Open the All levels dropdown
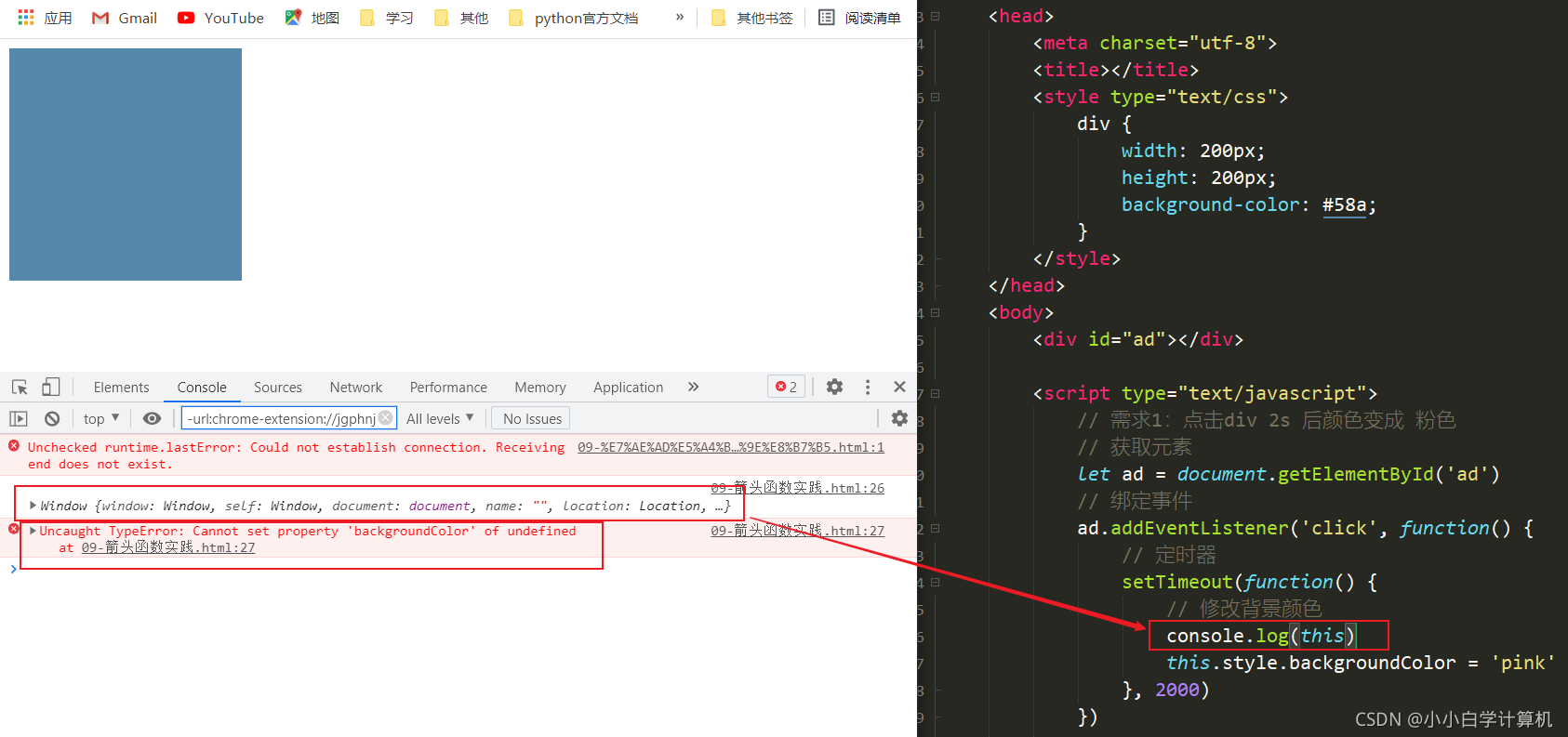The image size is (1568, 737). point(440,418)
